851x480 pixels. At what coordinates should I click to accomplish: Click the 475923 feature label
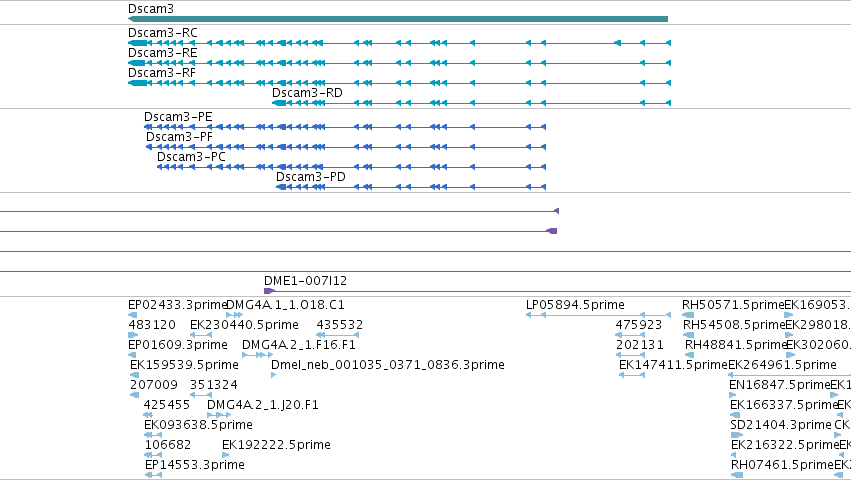click(x=639, y=325)
